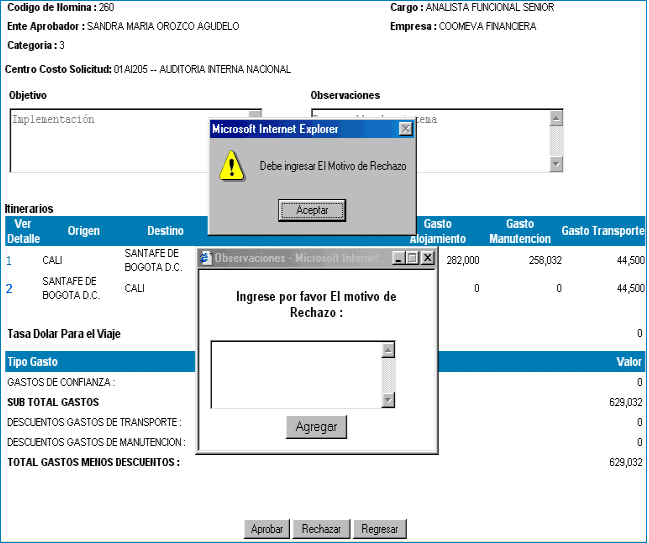Click down arrow of rejection reason scrollbar
Image resolution: width=649 pixels, height=543 pixels.
(388, 400)
